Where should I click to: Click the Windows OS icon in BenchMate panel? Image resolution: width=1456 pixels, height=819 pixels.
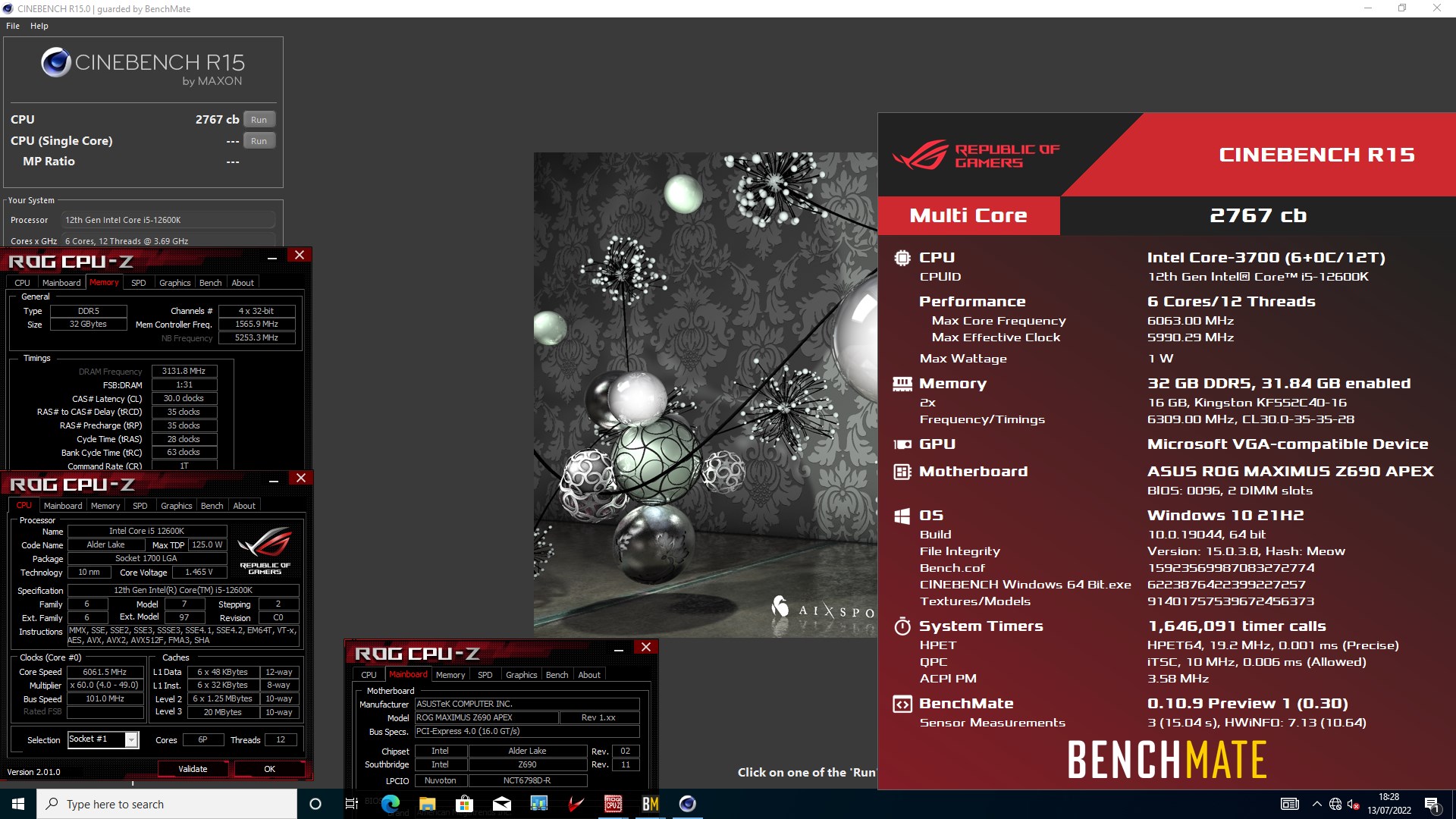coord(902,516)
